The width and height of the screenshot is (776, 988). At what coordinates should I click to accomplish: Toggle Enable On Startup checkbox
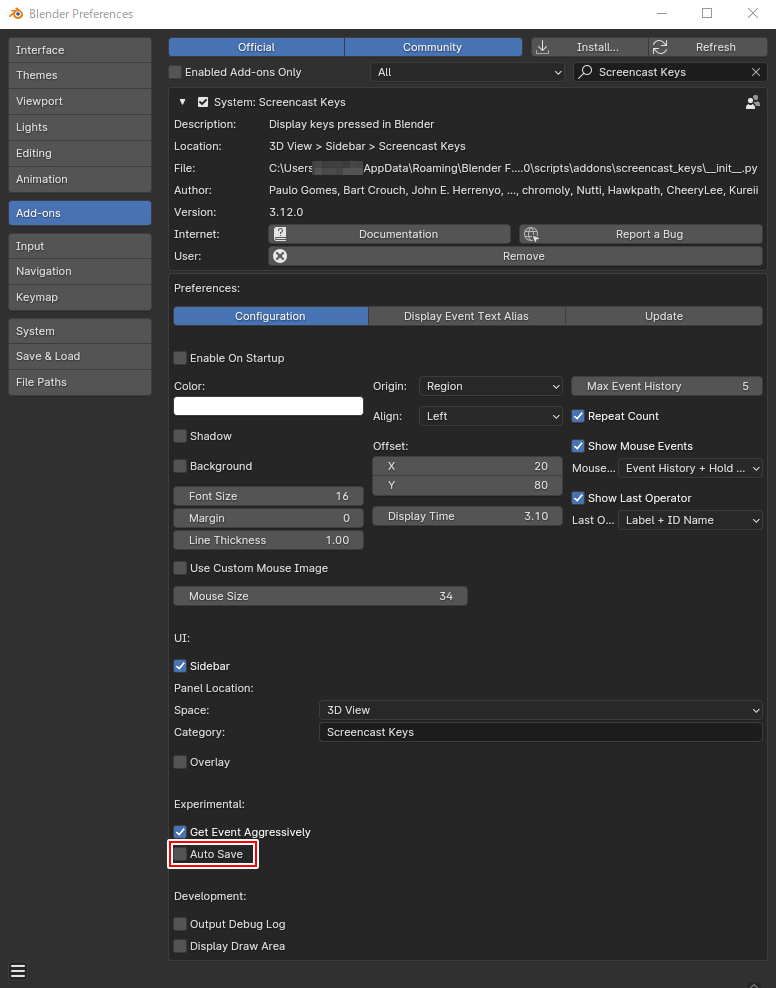(181, 358)
